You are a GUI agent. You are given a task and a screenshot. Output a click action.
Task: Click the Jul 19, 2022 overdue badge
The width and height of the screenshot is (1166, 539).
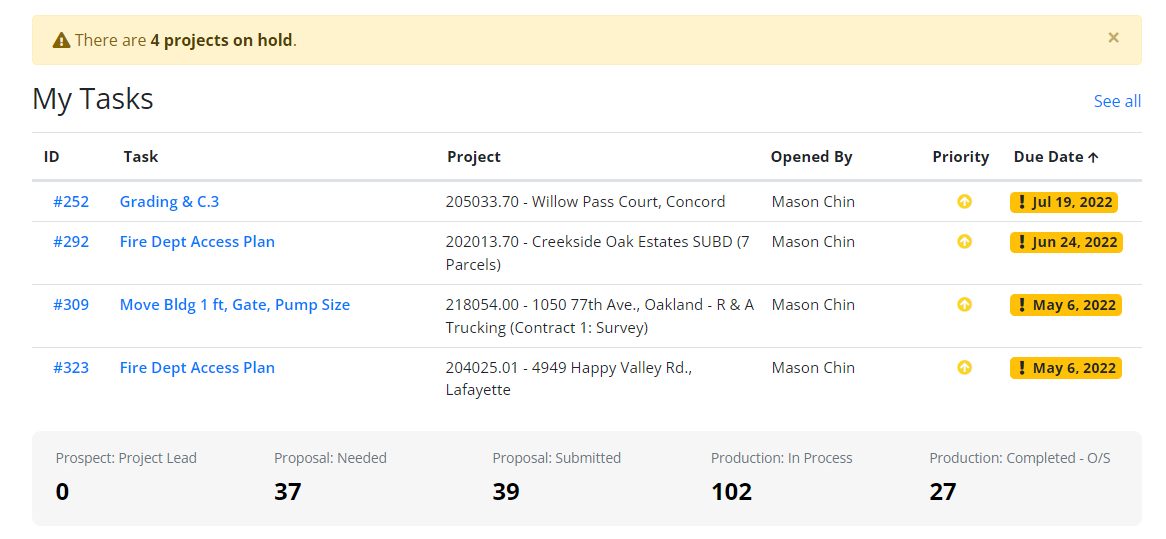(1063, 202)
